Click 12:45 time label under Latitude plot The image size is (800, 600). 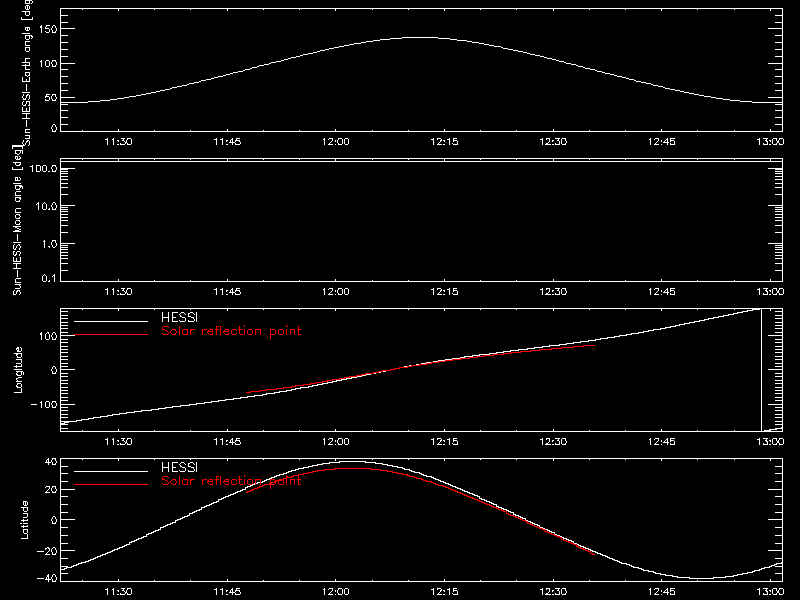point(662,592)
